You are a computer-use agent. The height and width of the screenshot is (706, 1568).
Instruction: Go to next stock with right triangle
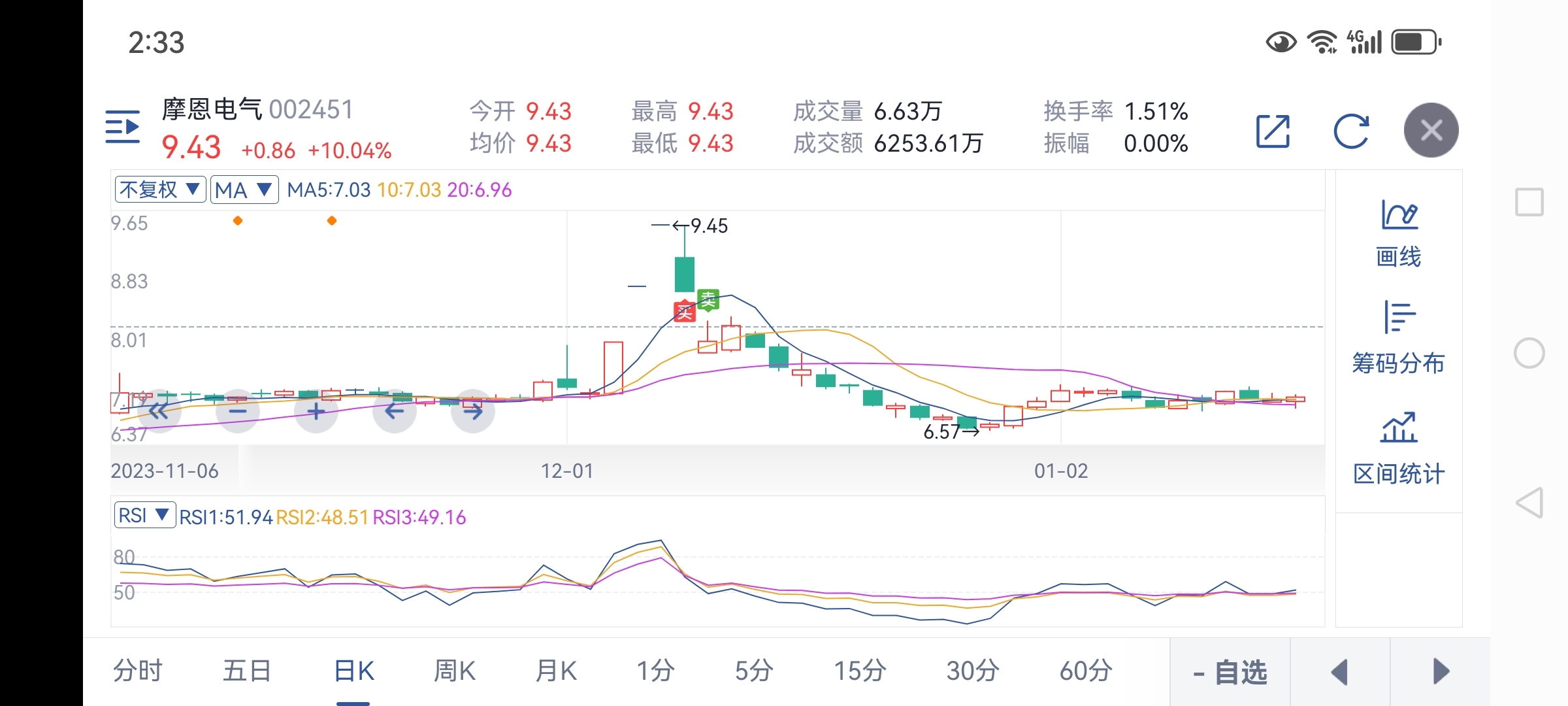1440,672
